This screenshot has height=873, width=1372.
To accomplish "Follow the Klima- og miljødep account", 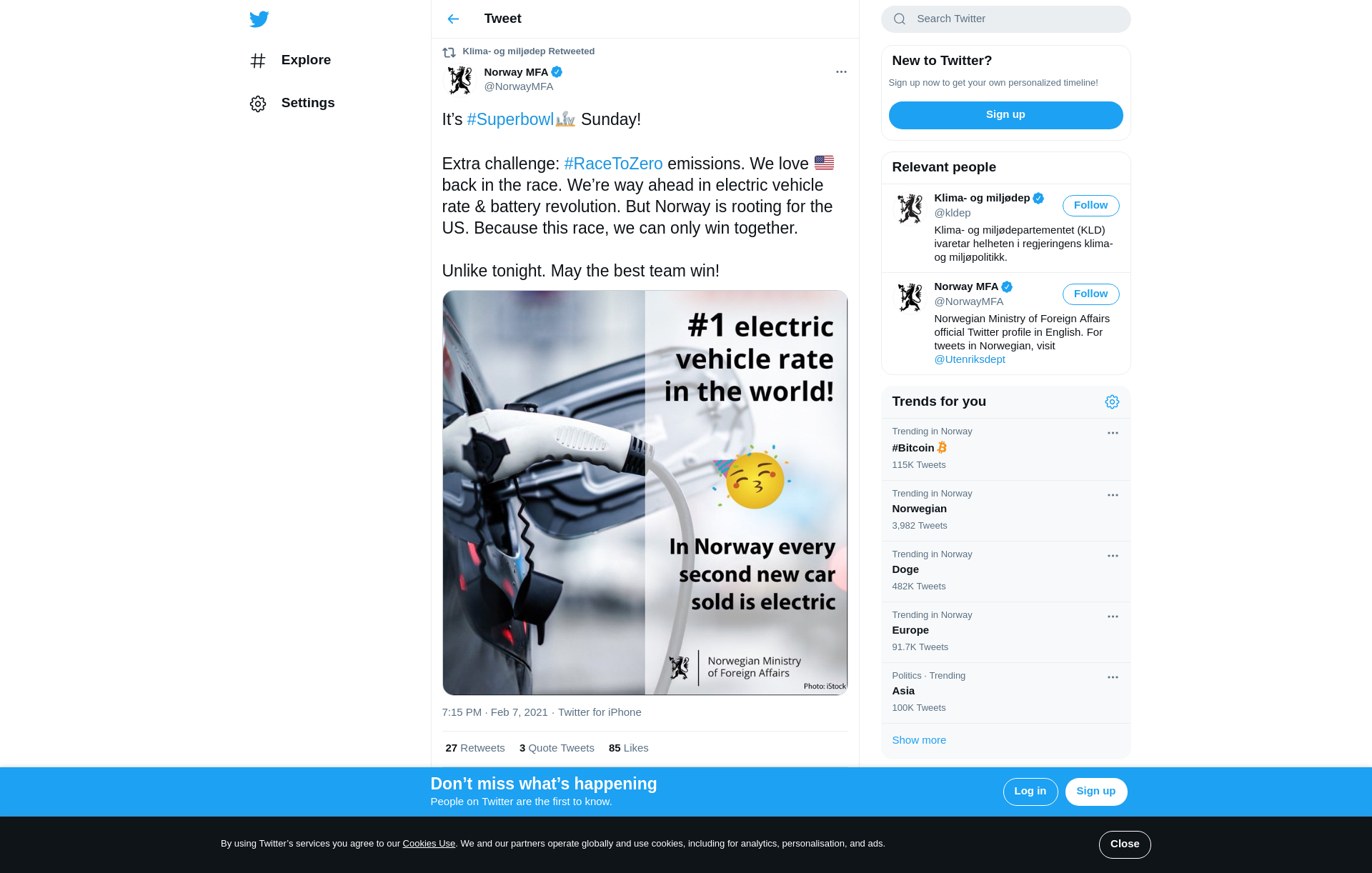I will [x=1090, y=206].
